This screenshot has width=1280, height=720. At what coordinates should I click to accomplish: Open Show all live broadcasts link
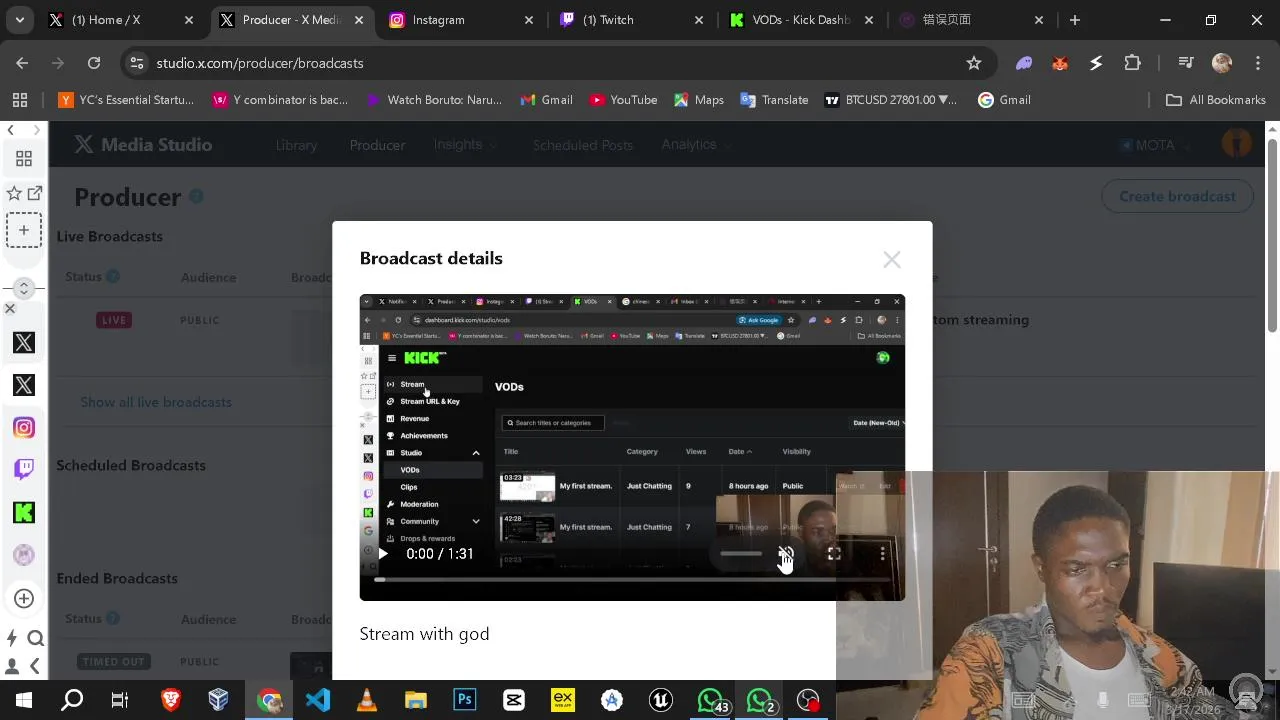click(156, 402)
